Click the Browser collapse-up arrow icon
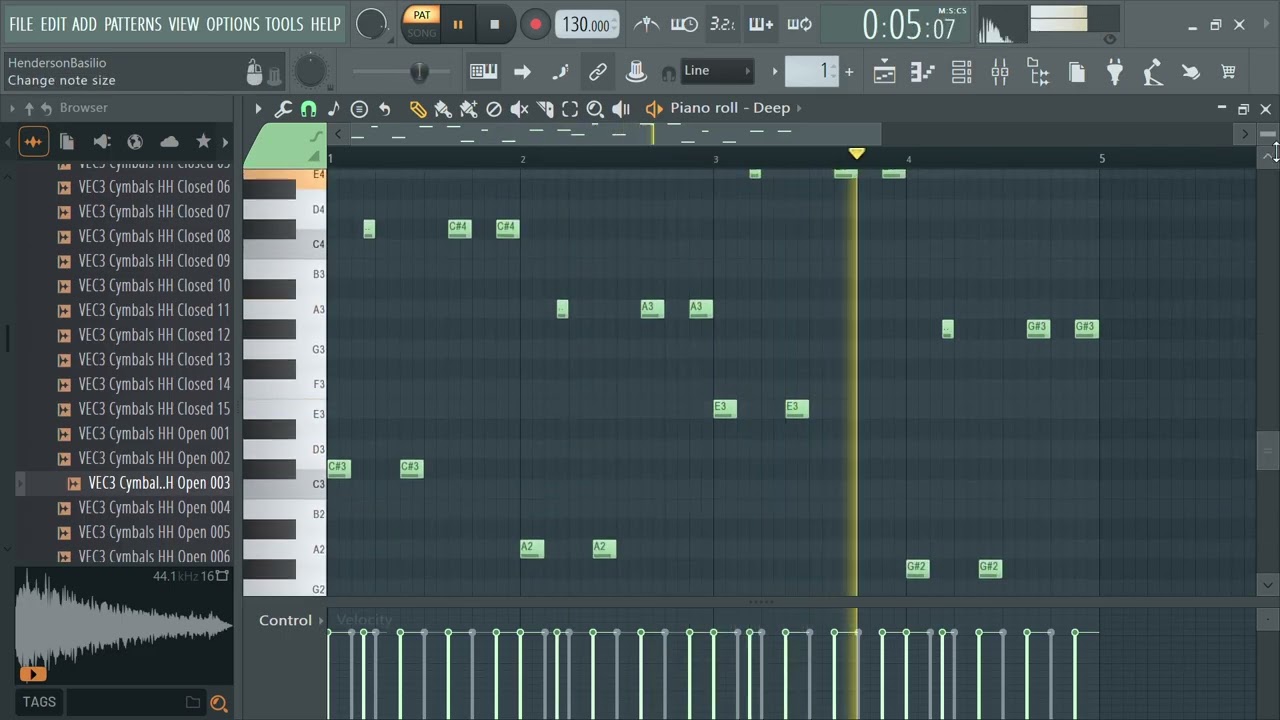The image size is (1280, 720). pyautogui.click(x=29, y=108)
